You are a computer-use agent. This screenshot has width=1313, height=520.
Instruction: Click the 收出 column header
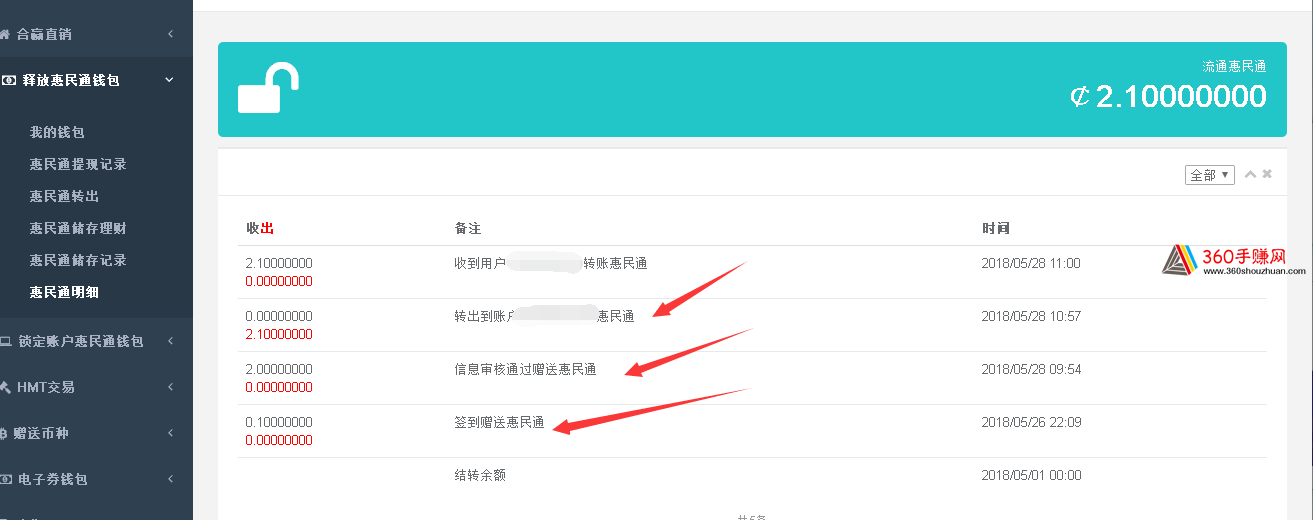[260, 229]
